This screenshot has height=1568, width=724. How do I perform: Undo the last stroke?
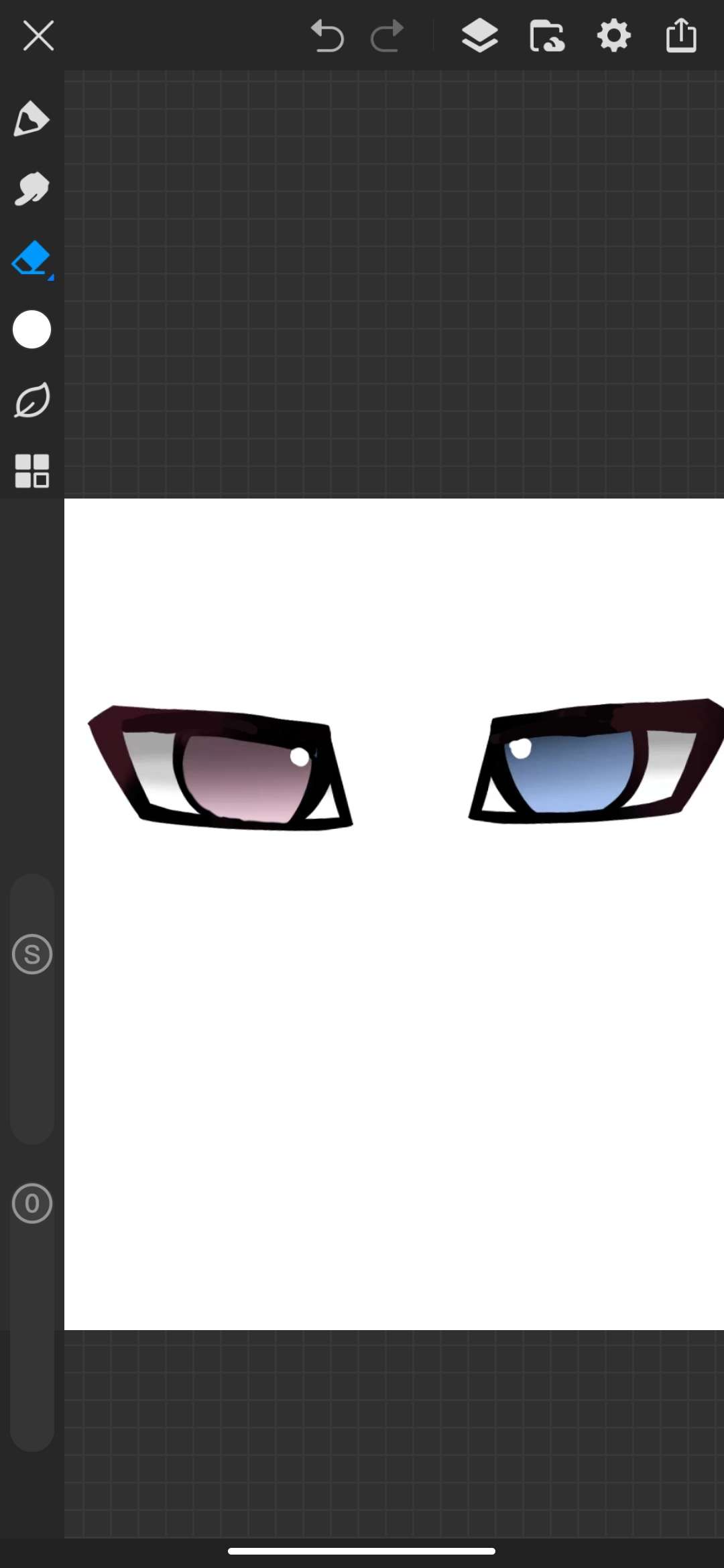[326, 36]
